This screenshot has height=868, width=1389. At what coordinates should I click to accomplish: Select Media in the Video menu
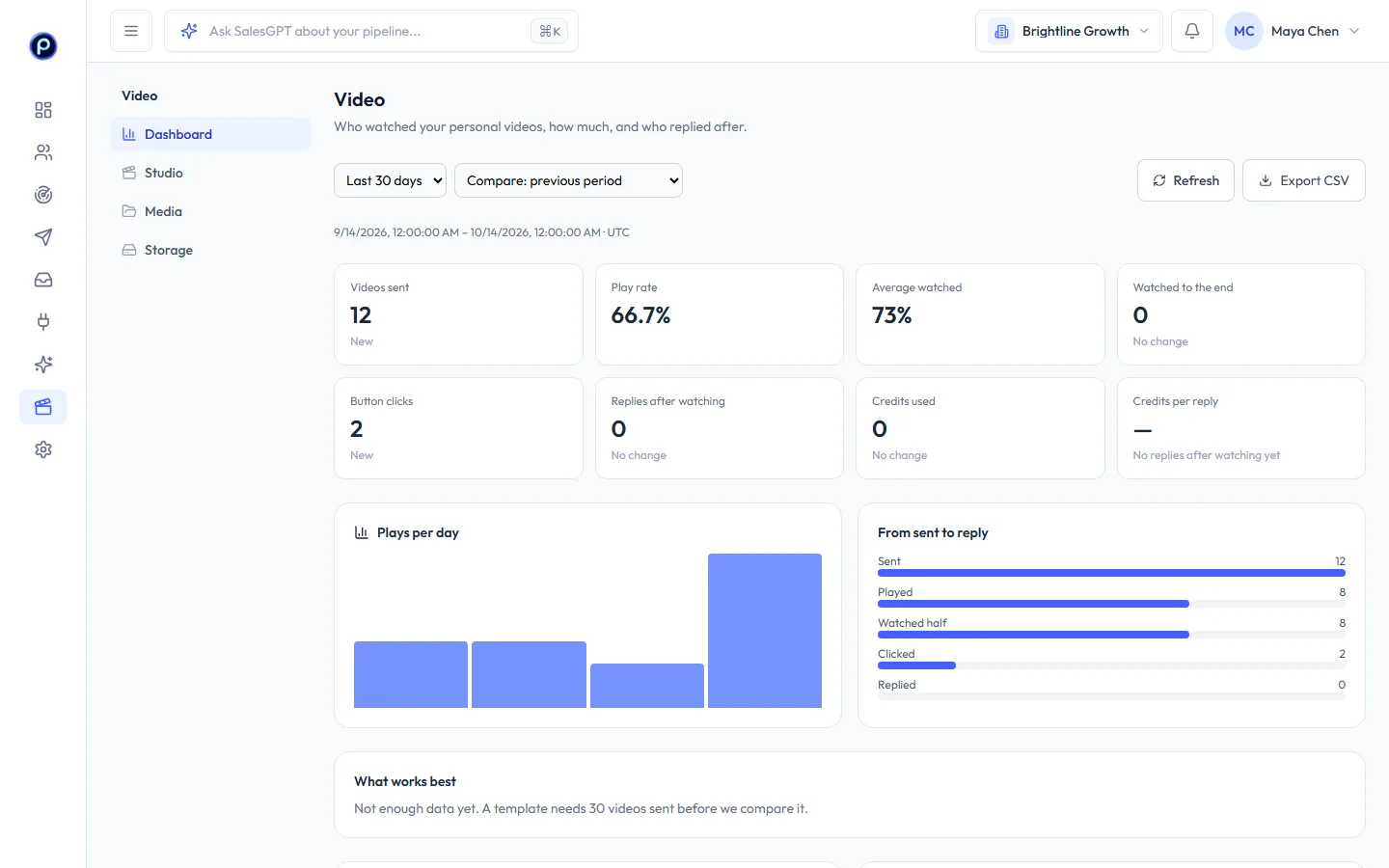[210, 211]
